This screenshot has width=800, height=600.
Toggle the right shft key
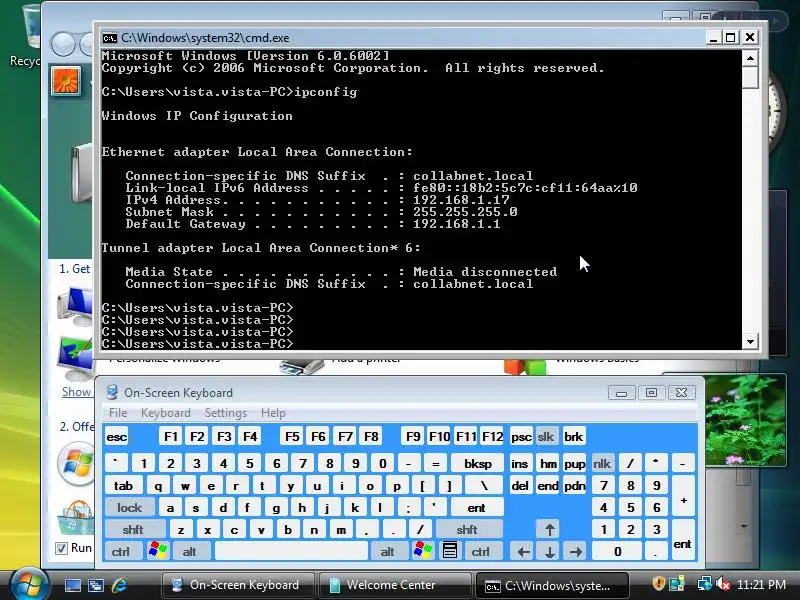(467, 530)
